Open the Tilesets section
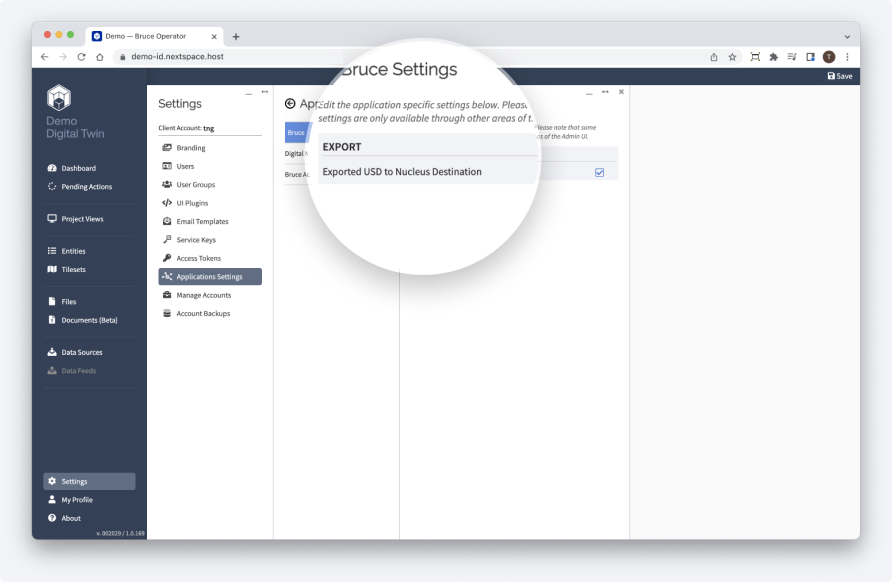Viewport: 892px width, 582px height. coord(73,270)
